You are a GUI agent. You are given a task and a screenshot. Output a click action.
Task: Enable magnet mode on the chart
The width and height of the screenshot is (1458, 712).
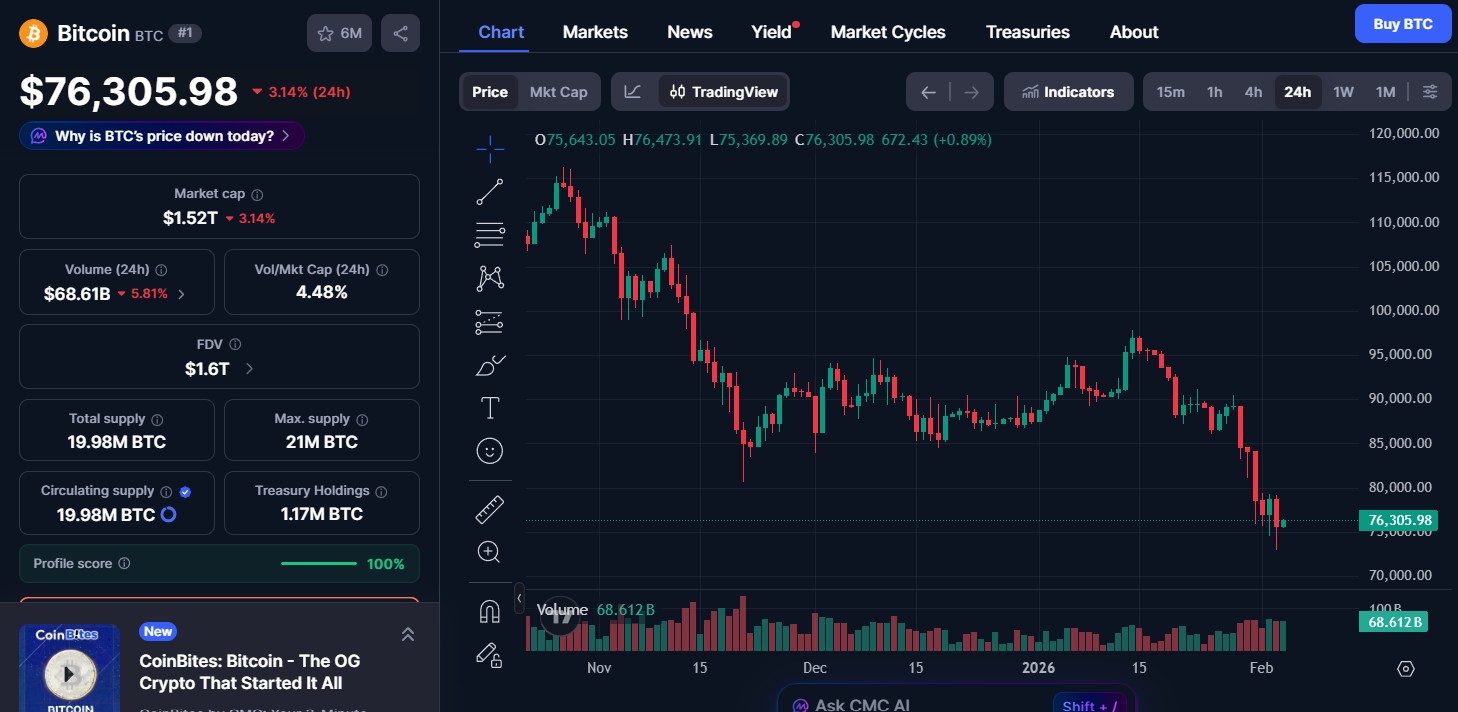pyautogui.click(x=490, y=610)
